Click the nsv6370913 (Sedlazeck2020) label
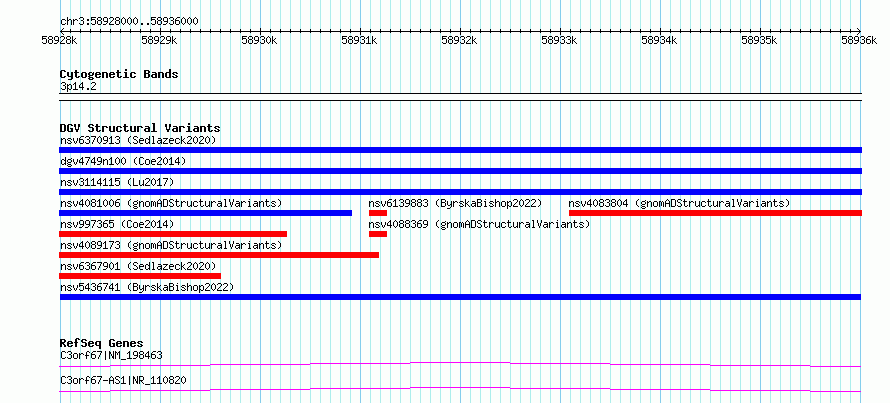The width and height of the screenshot is (890, 403). click(138, 140)
